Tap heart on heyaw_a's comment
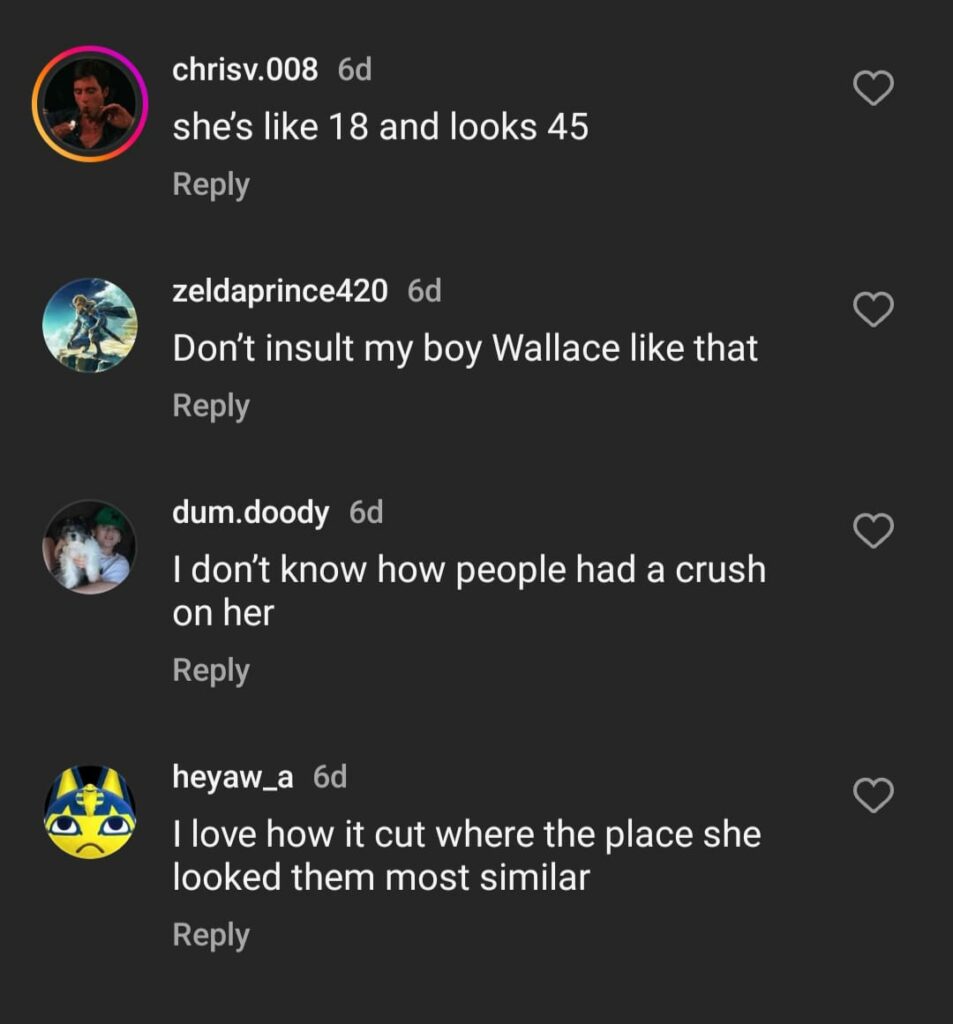This screenshot has height=1024, width=953. [873, 795]
